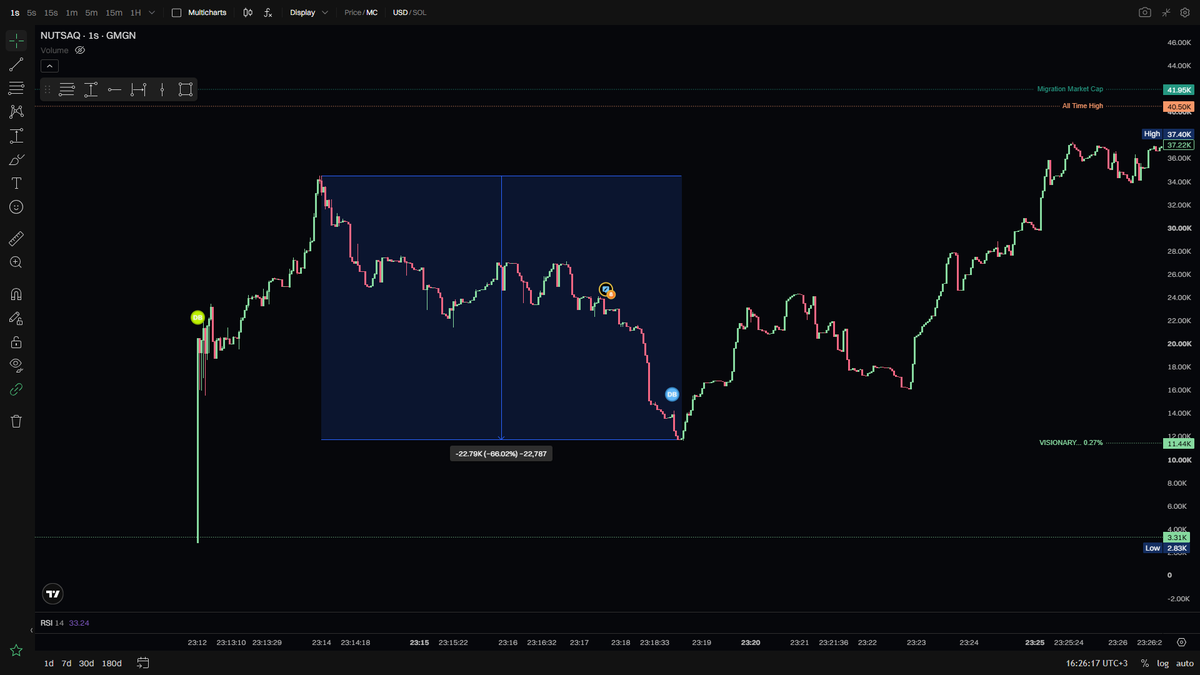The width and height of the screenshot is (1200, 675).
Task: Select the brush drawing tool
Action: (16, 160)
